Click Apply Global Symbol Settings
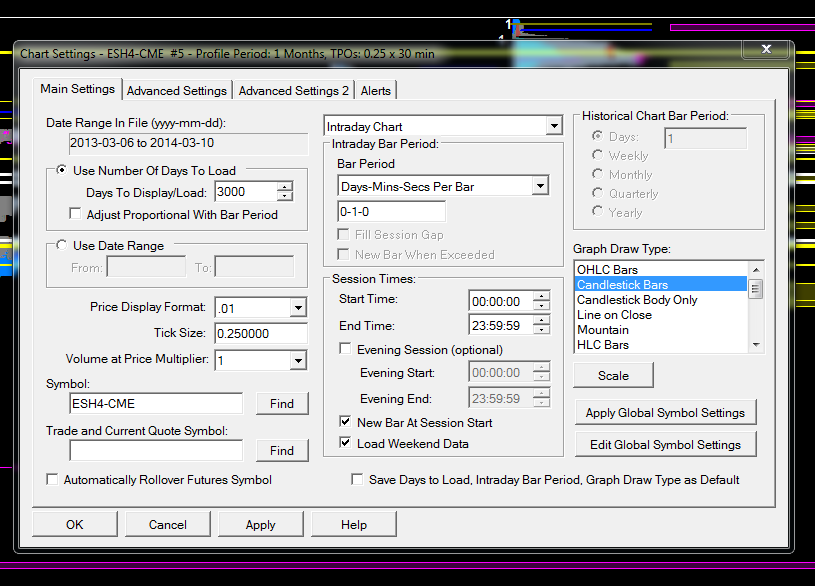Viewport: 815px width, 586px height. pos(665,412)
